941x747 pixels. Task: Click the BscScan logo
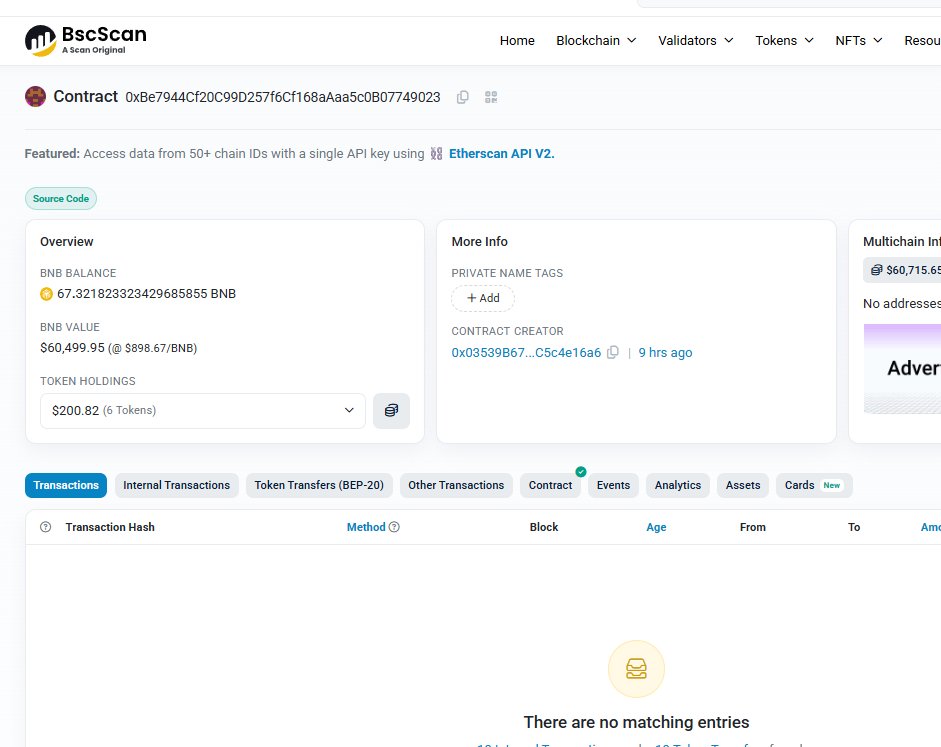[x=86, y=41]
